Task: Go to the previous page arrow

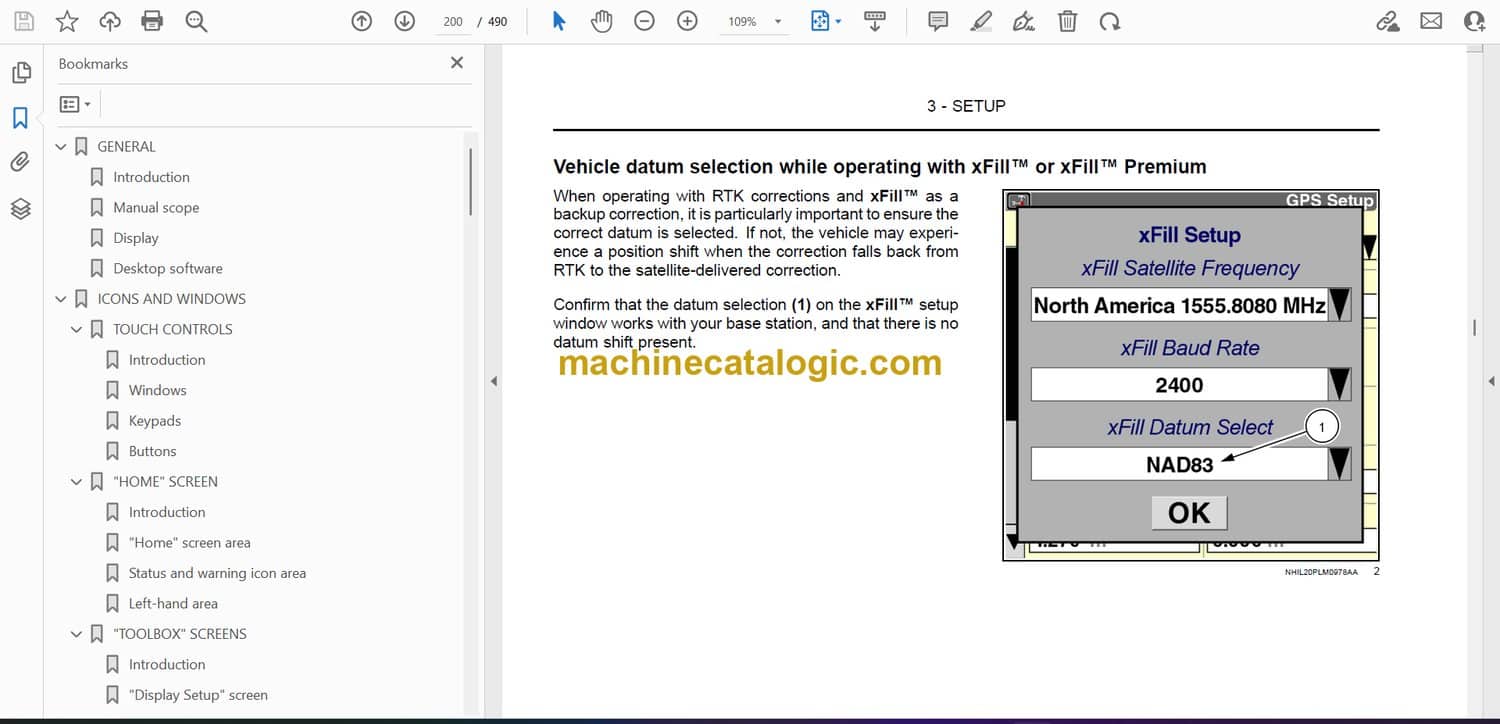Action: [x=362, y=21]
